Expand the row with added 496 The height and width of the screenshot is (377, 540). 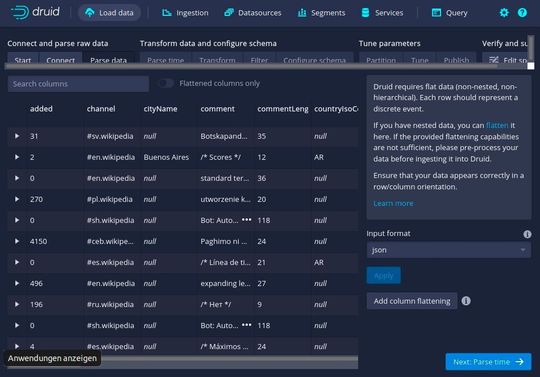[x=17, y=283]
